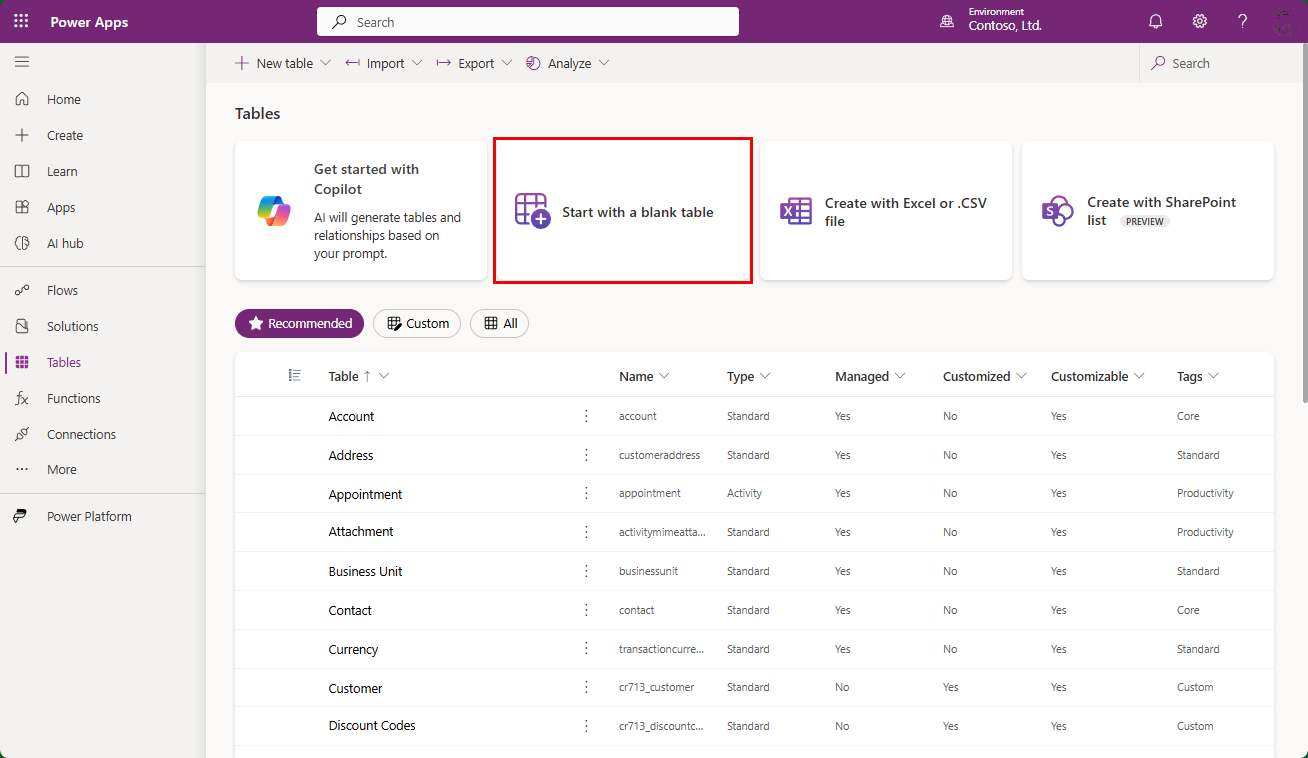Open more options for Contact row

click(x=586, y=610)
